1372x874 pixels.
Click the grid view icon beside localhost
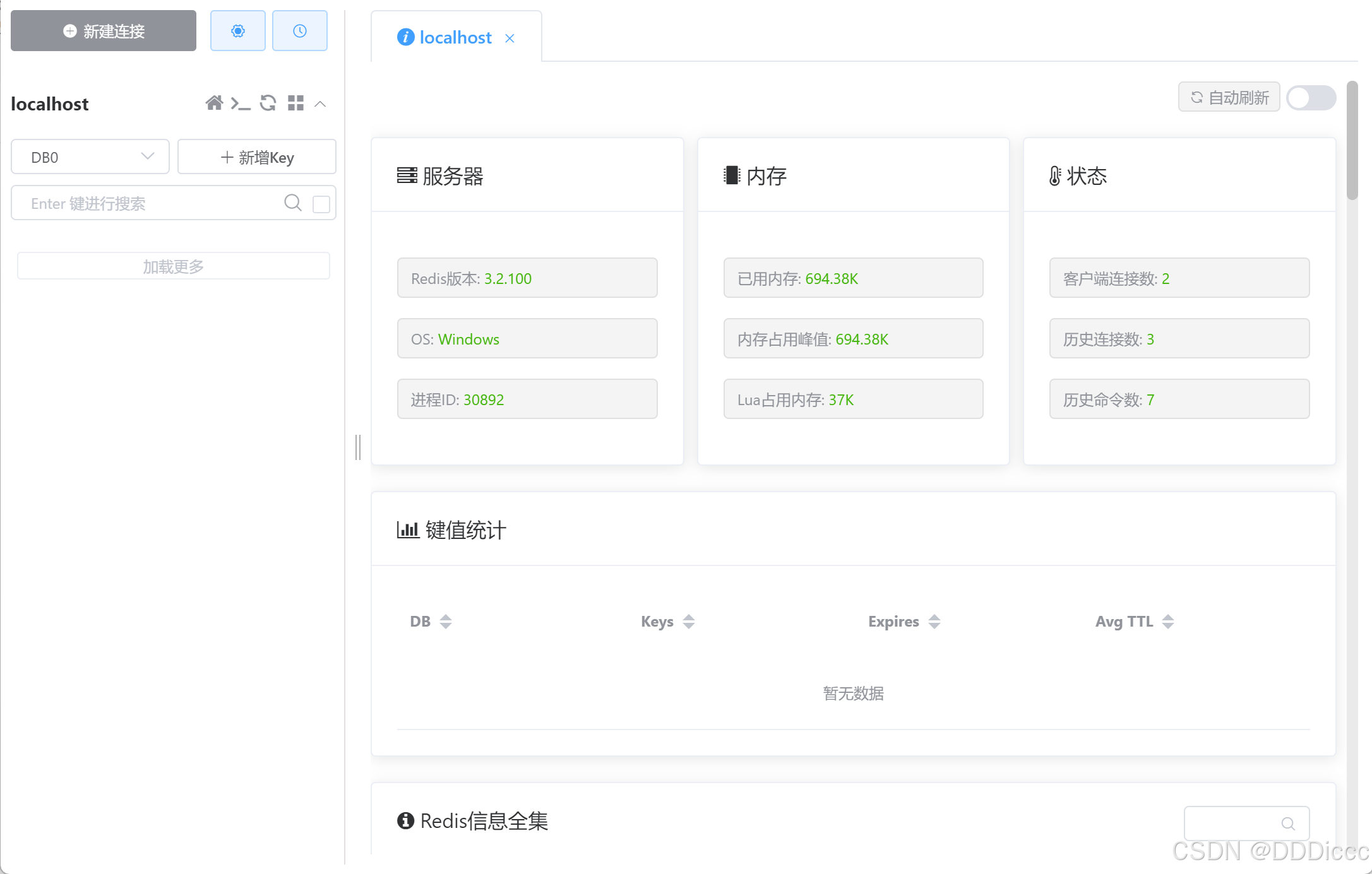point(295,103)
